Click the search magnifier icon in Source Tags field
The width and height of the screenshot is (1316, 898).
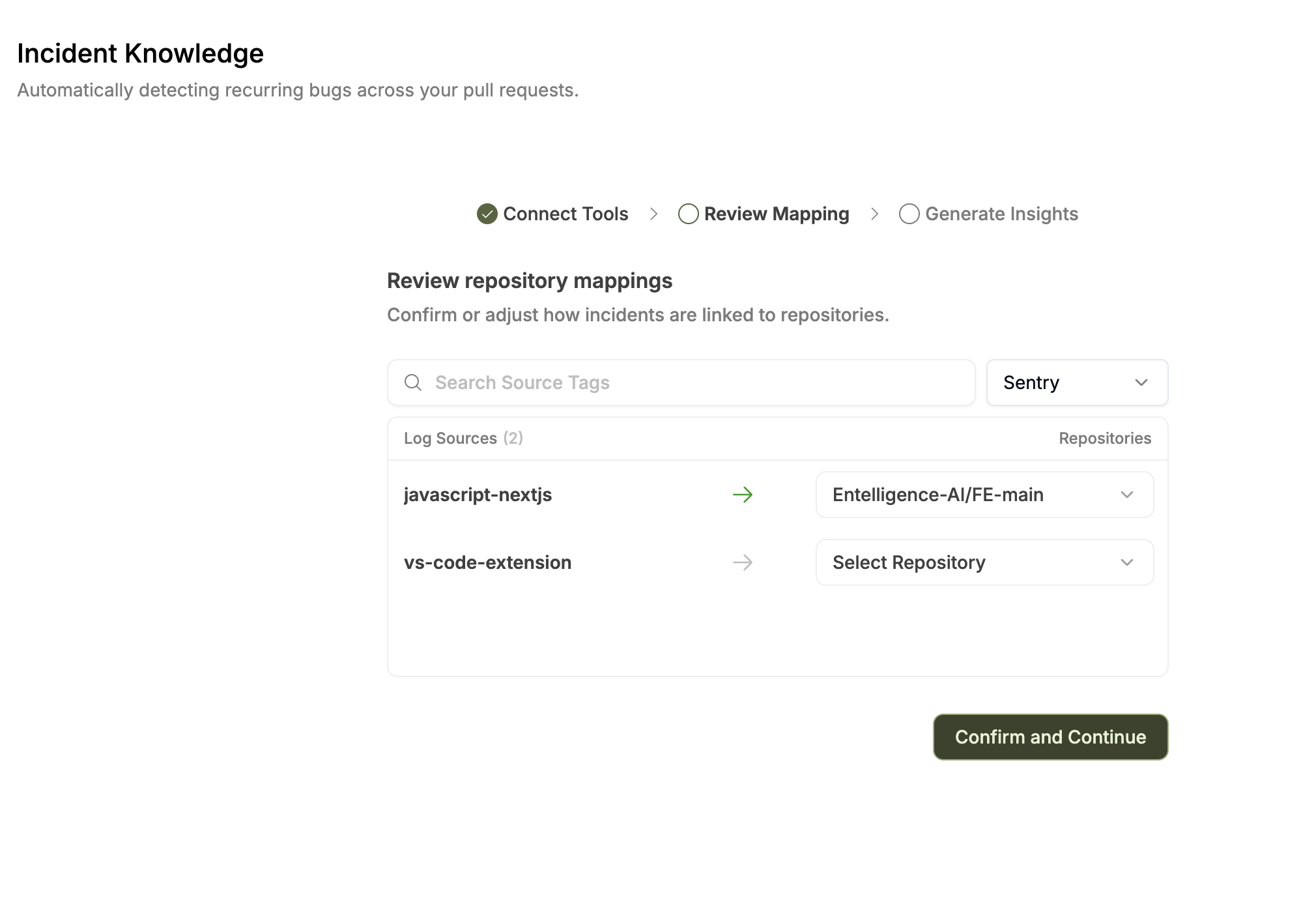(413, 383)
